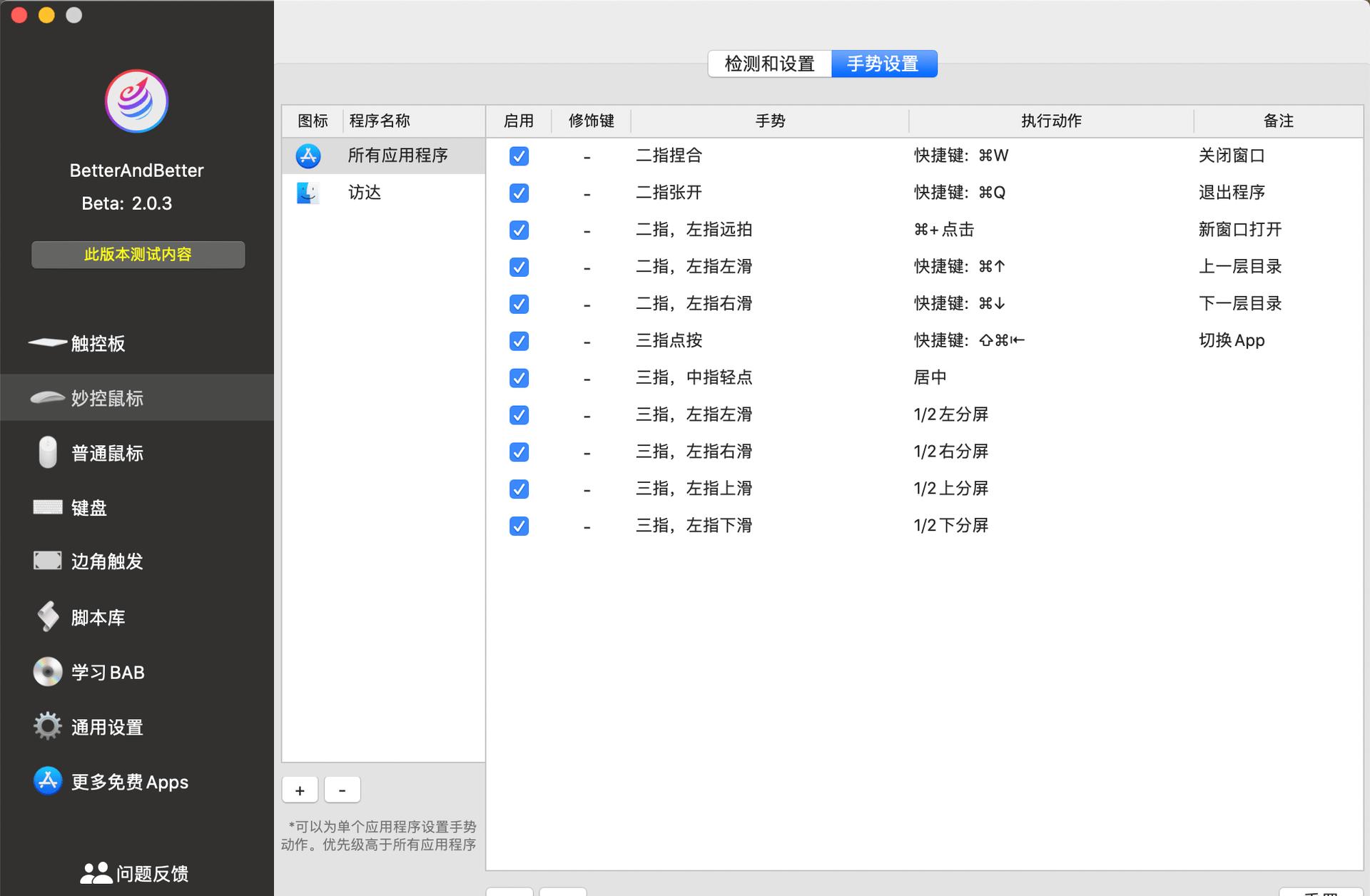Click the 启用 column header
This screenshot has width=1370, height=896.
(519, 121)
